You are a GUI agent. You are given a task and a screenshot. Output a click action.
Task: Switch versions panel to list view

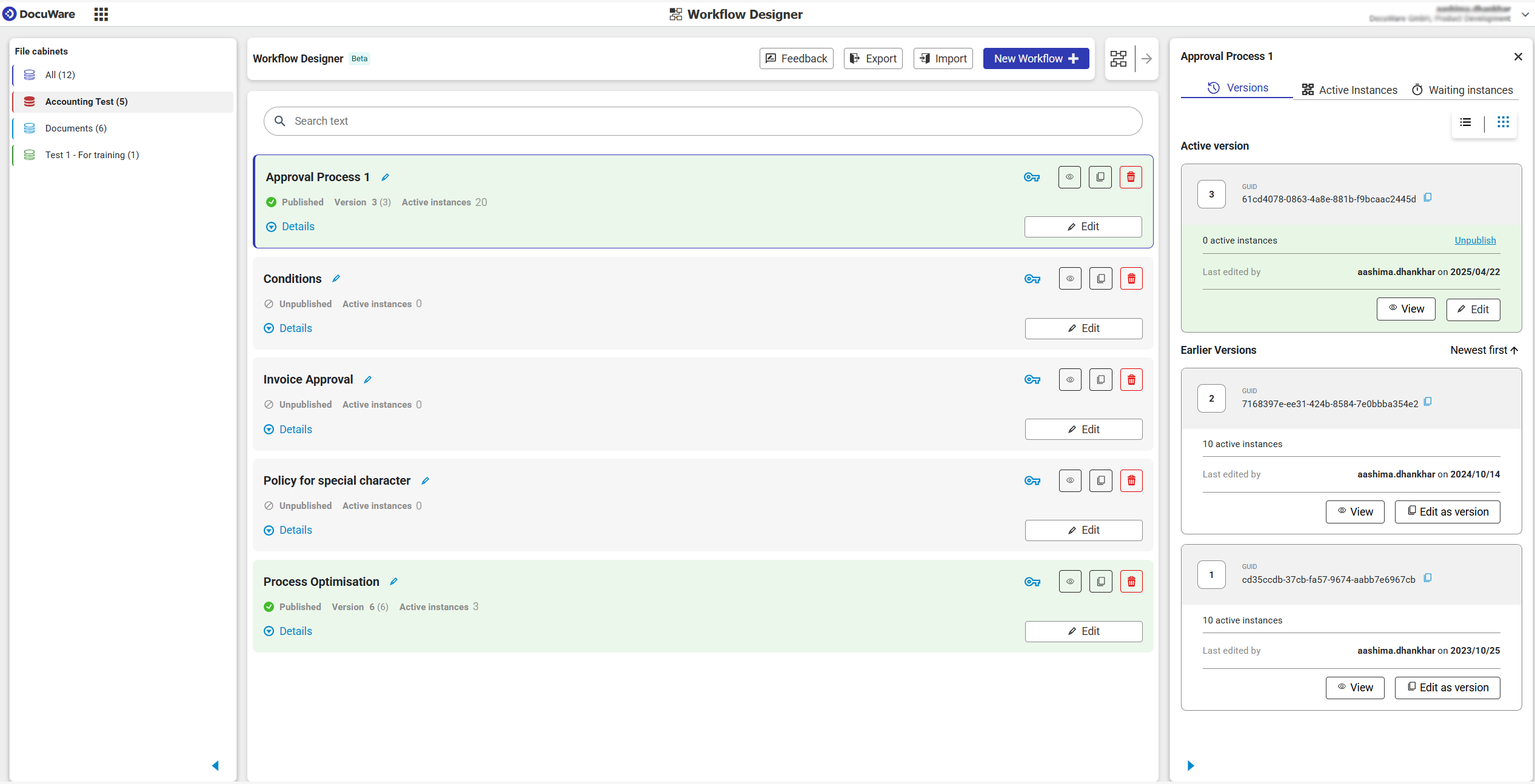[1465, 122]
